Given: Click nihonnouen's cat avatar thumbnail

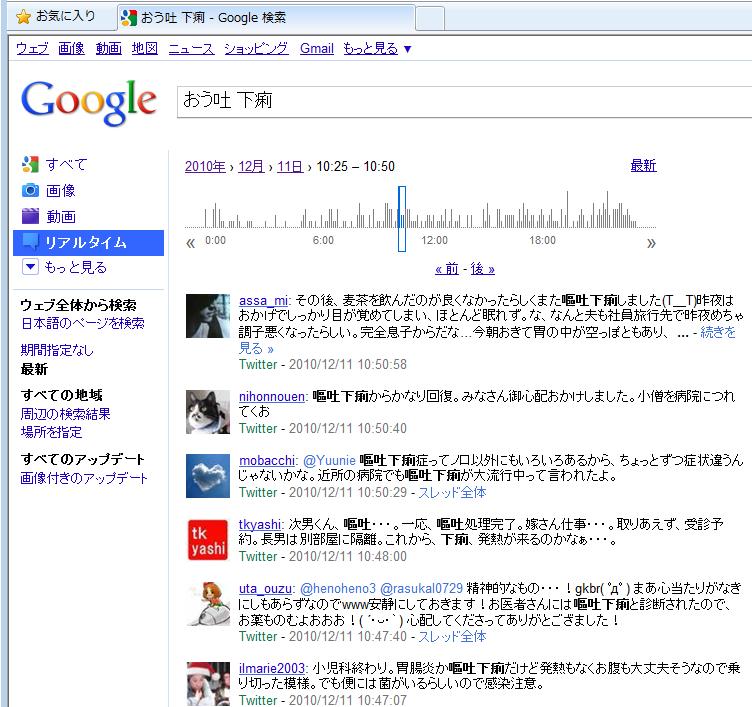Looking at the screenshot, I should tap(208, 412).
